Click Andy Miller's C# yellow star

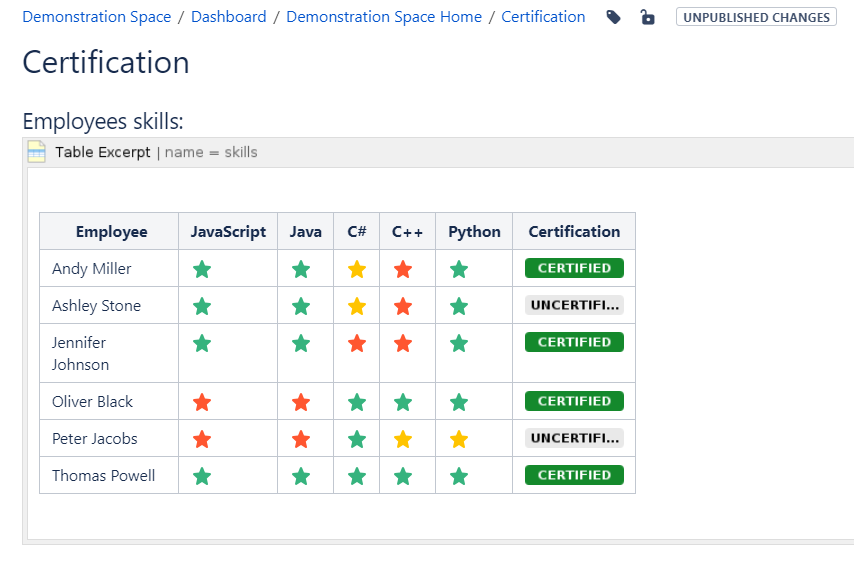point(357,269)
